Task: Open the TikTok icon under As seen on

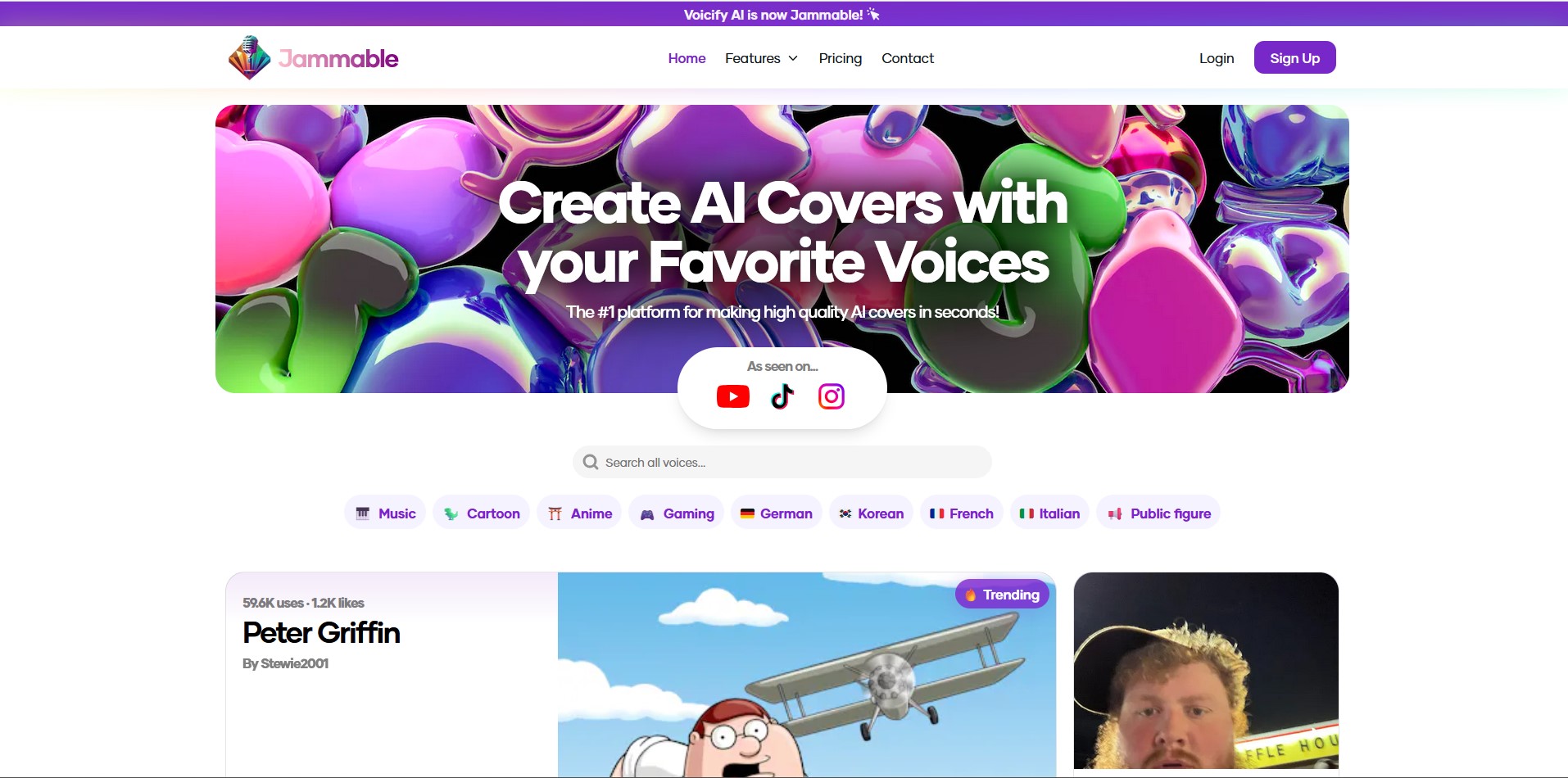Action: (x=782, y=396)
